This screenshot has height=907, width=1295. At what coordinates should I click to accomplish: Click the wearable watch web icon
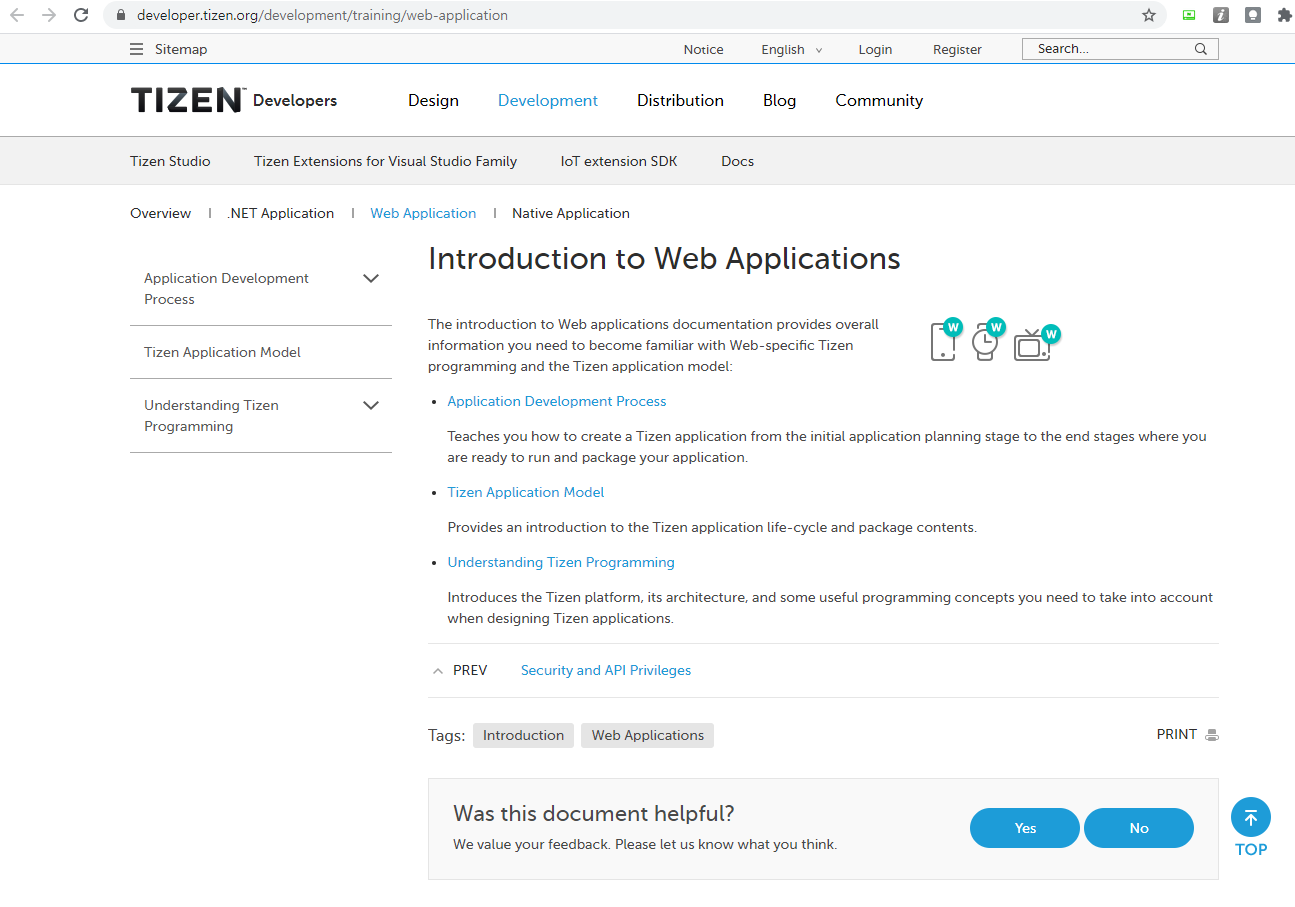(x=987, y=340)
